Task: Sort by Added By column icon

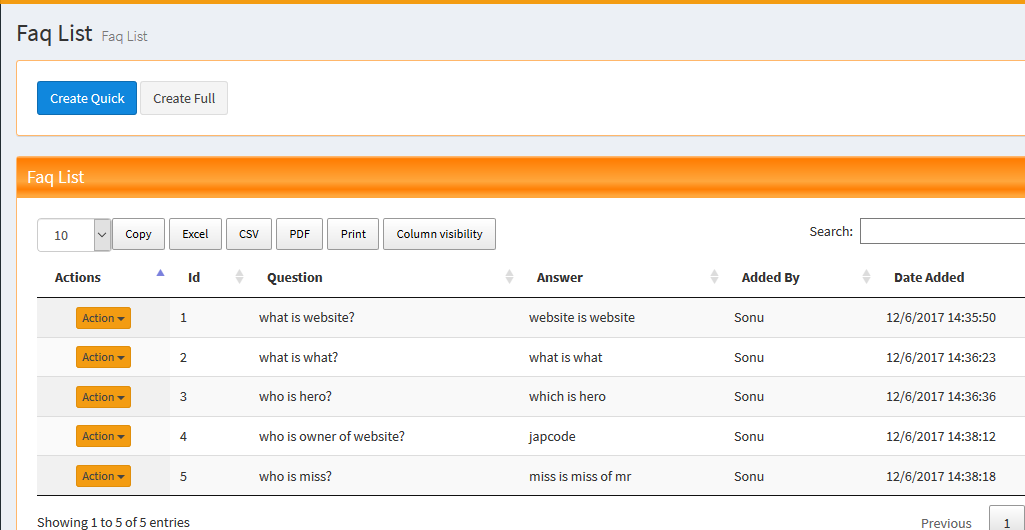Action: (x=864, y=277)
